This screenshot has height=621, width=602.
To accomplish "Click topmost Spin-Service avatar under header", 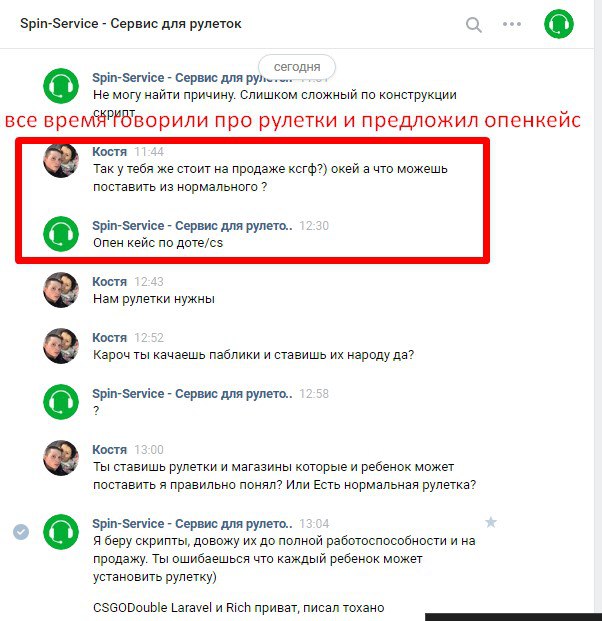I will coord(61,86).
